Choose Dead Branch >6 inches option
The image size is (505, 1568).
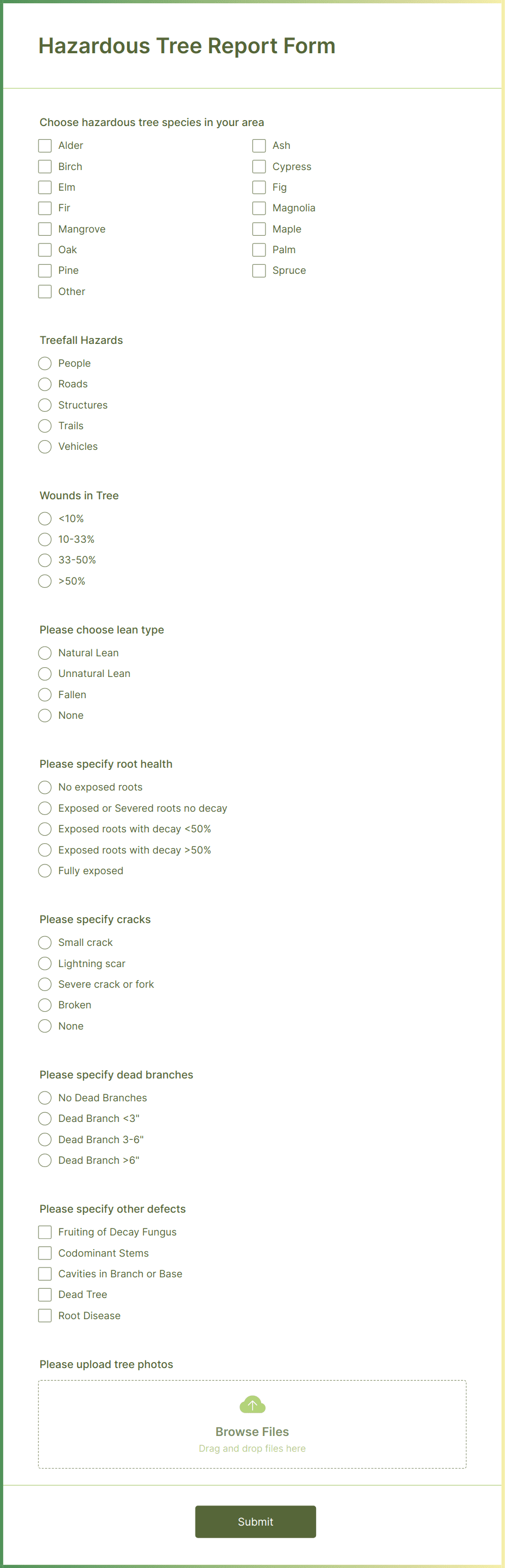pos(45,1160)
